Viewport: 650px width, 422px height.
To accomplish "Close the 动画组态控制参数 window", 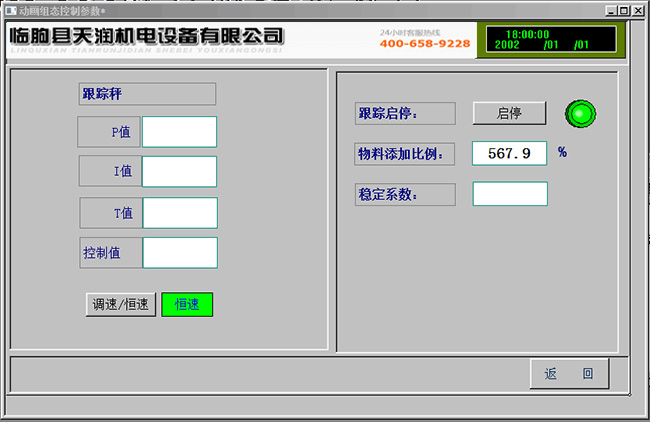I will pyautogui.click(x=638, y=11).
